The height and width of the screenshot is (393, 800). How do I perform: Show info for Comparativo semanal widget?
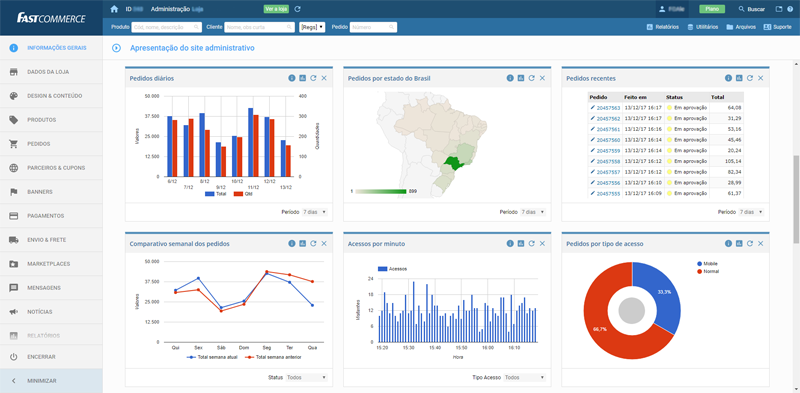coord(292,243)
